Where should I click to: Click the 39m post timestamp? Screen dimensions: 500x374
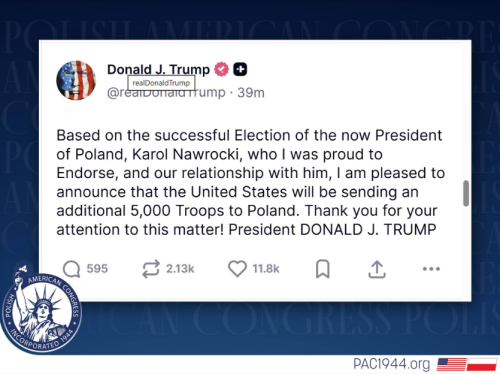(251, 93)
